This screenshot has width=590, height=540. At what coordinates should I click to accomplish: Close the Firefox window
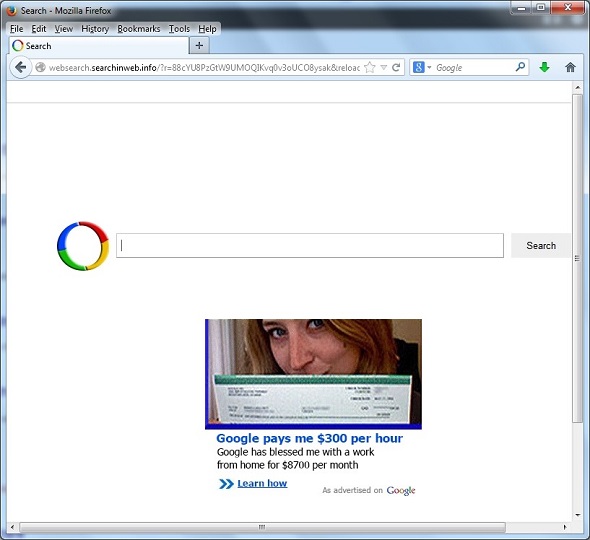coord(568,8)
